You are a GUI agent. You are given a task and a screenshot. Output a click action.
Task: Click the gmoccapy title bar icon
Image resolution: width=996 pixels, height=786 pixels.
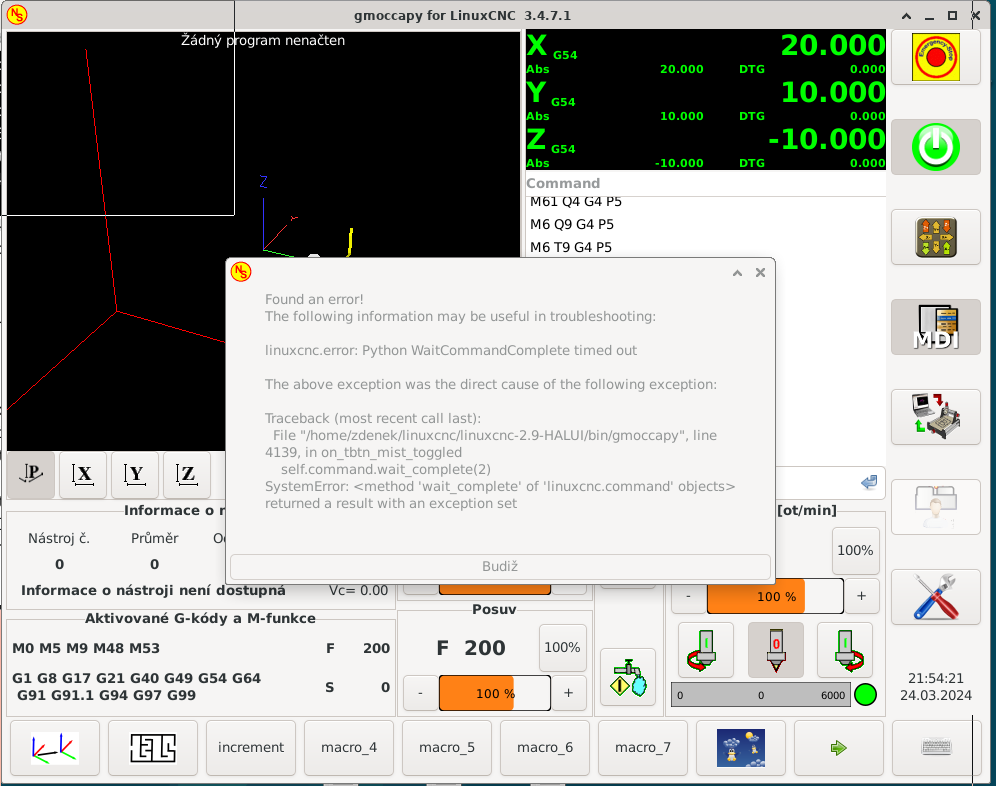(17, 15)
